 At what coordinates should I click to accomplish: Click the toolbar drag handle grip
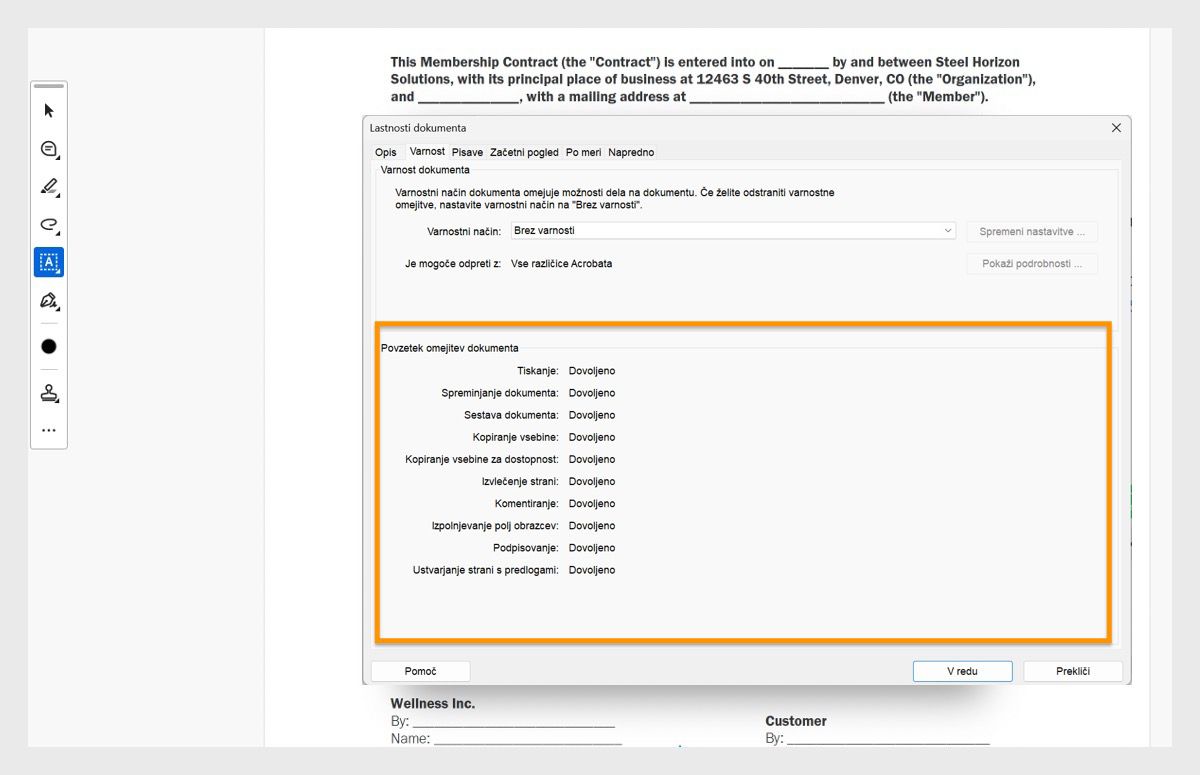pos(49,86)
